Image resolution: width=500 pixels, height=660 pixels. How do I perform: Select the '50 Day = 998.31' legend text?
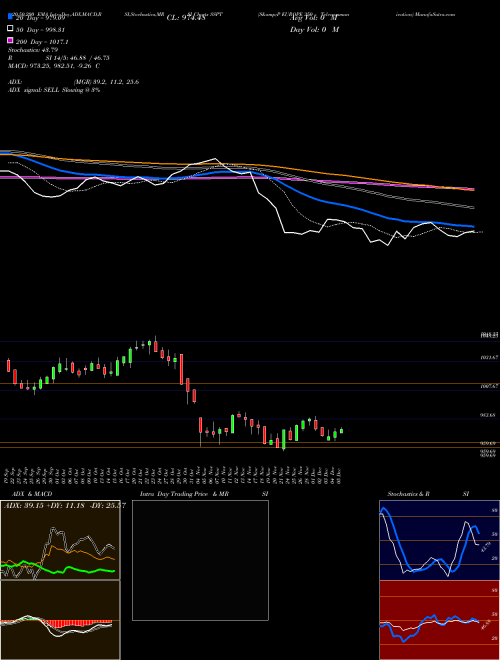coord(40,30)
